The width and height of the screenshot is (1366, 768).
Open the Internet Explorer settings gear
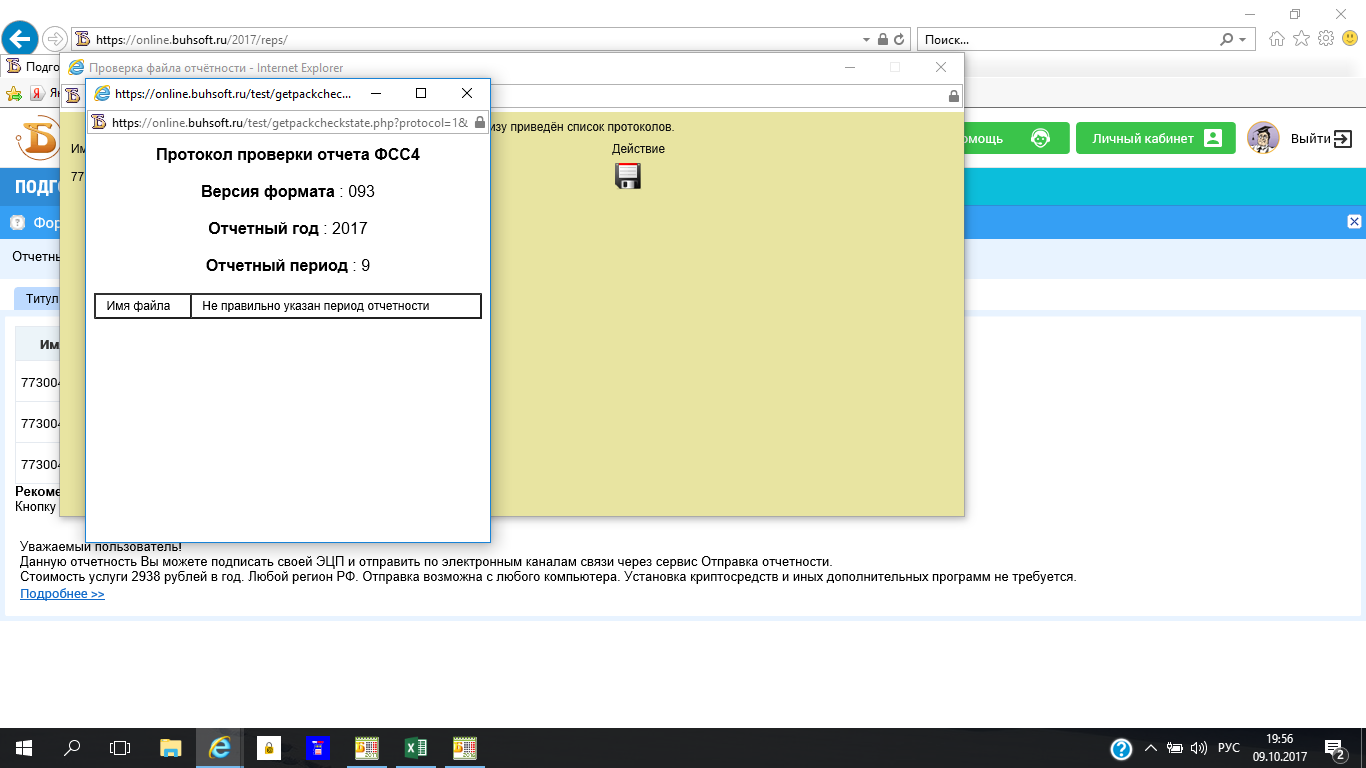coord(1326,39)
